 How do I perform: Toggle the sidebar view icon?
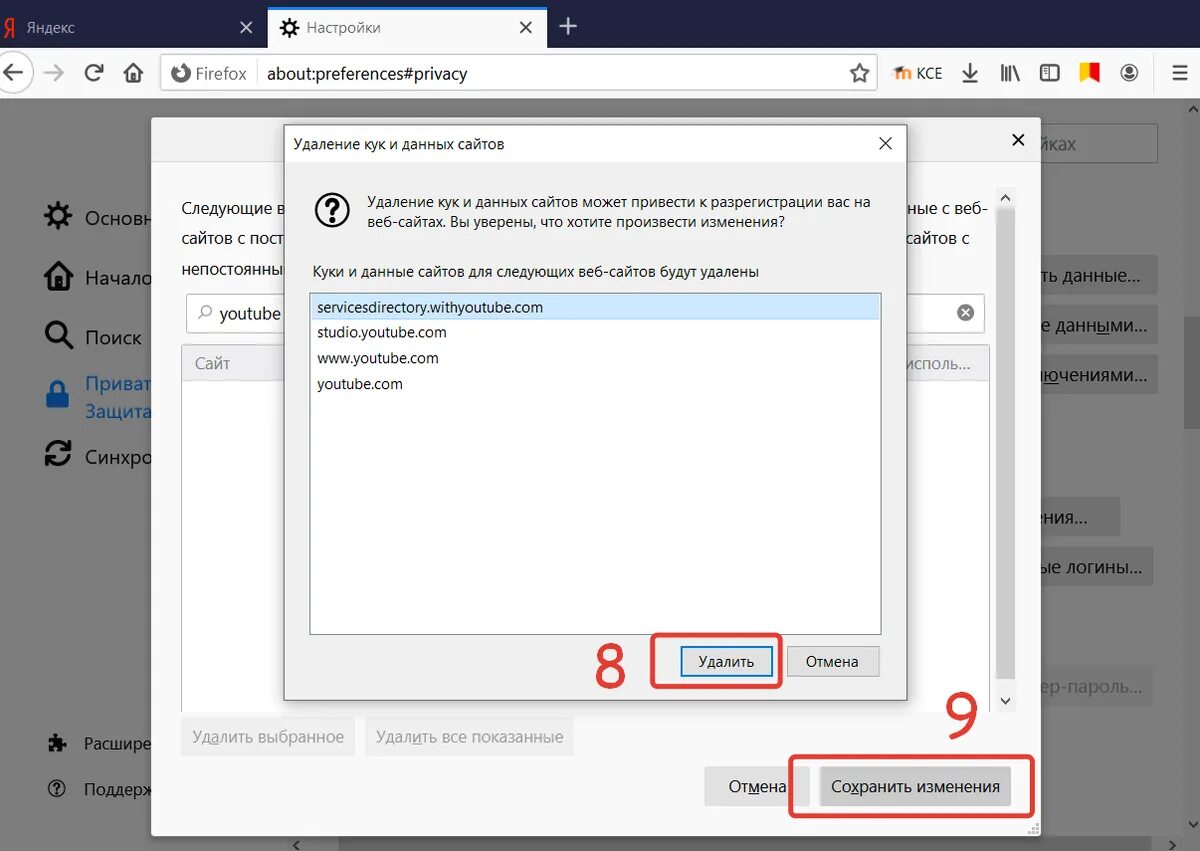(x=1049, y=73)
